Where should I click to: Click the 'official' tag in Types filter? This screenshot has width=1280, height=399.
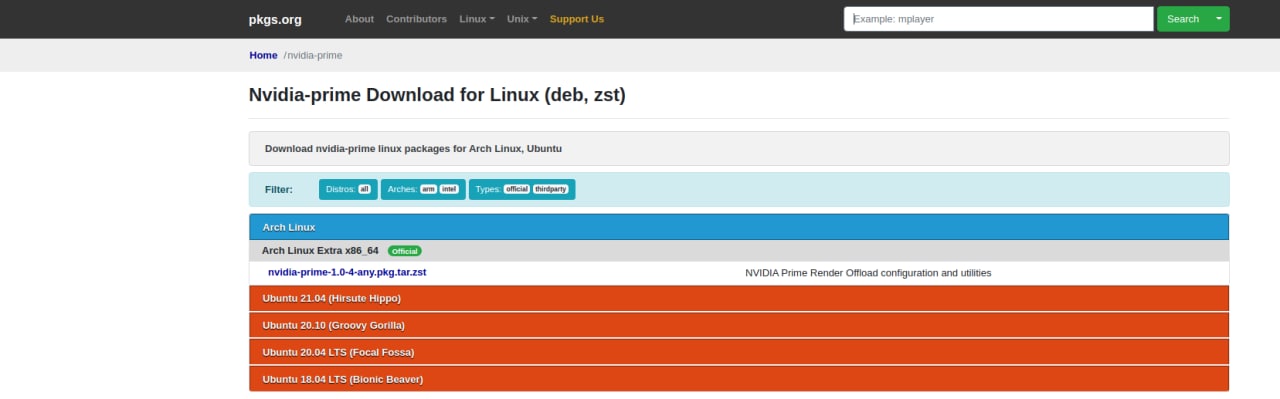click(x=516, y=189)
